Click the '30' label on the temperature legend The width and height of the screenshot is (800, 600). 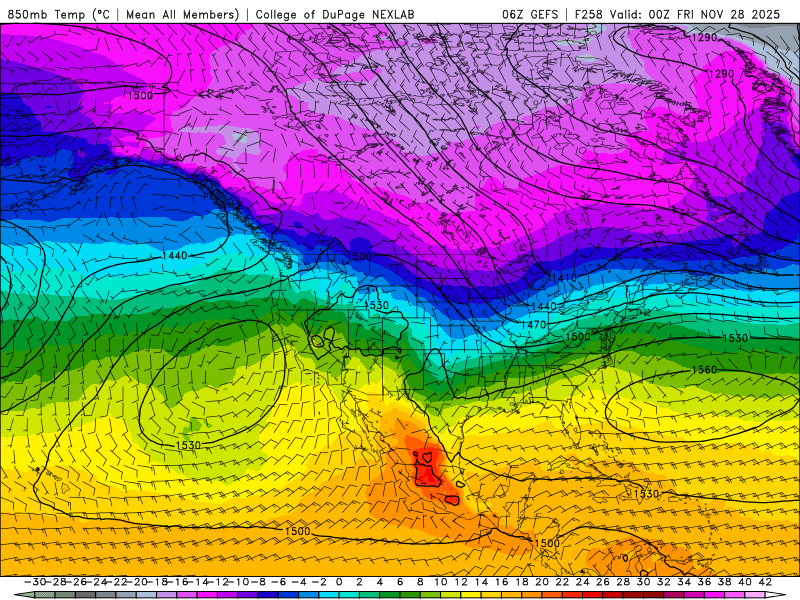tap(643, 582)
